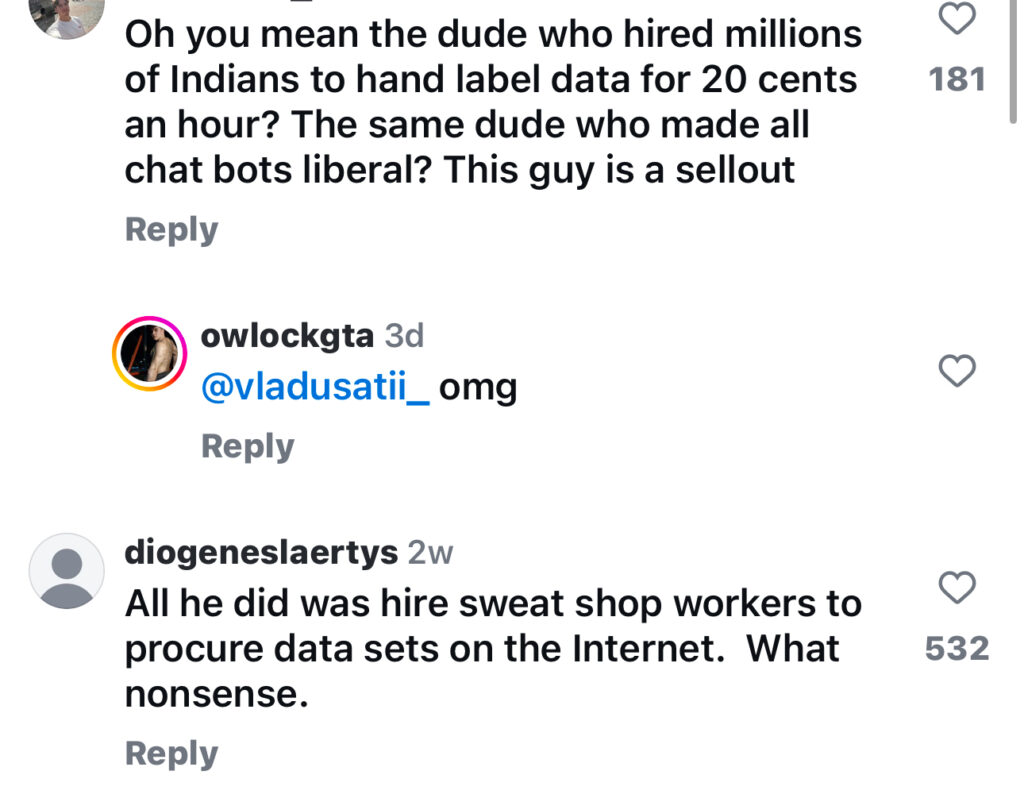Tap the heart on diogeneslaertys' comment
This screenshot has width=1024, height=798.
click(958, 587)
